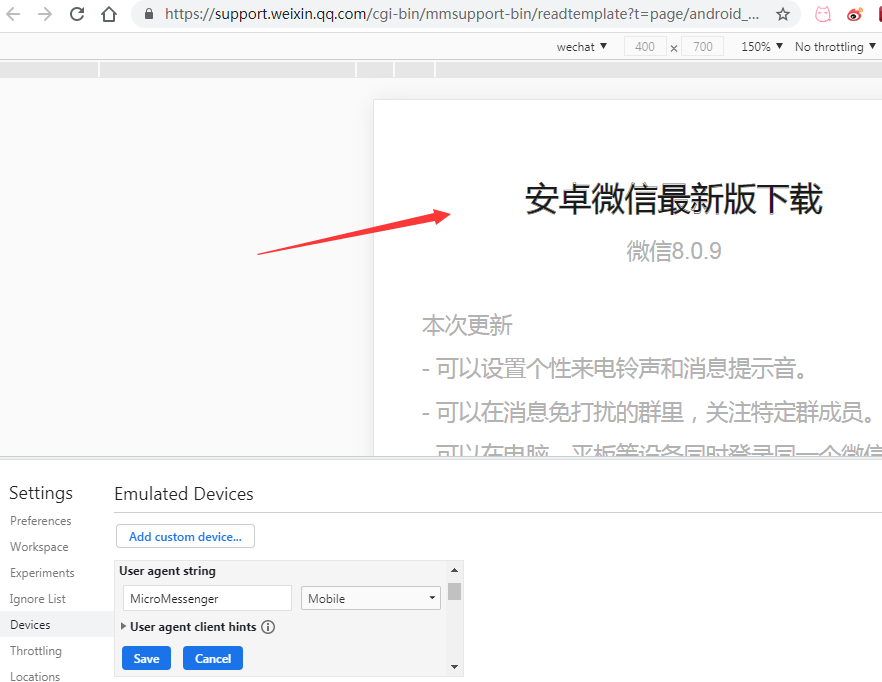882x682 pixels.
Task: Open the pink cat extension
Action: 822,14
